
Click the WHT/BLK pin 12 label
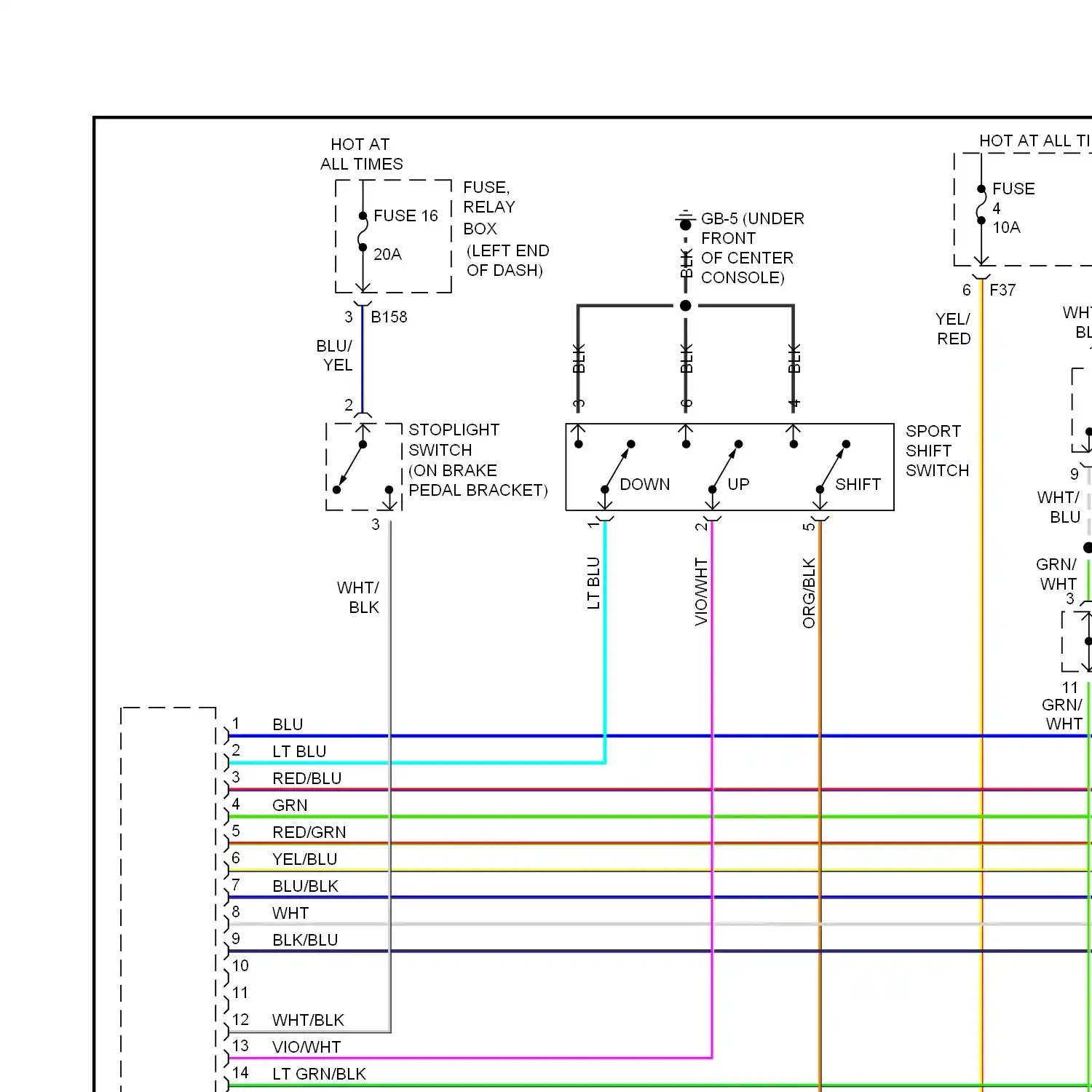pos(308,1020)
